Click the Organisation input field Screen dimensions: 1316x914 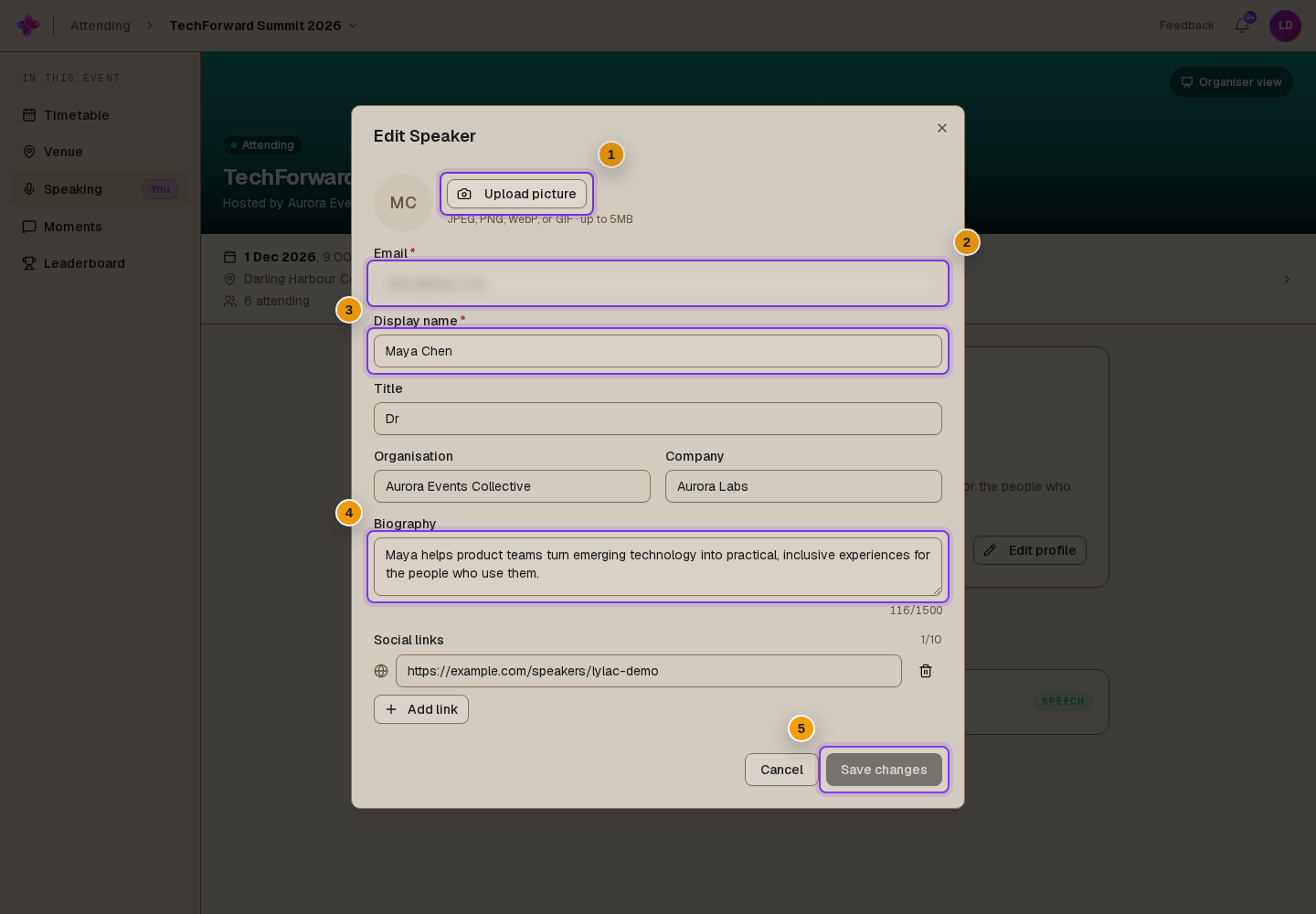pos(512,486)
